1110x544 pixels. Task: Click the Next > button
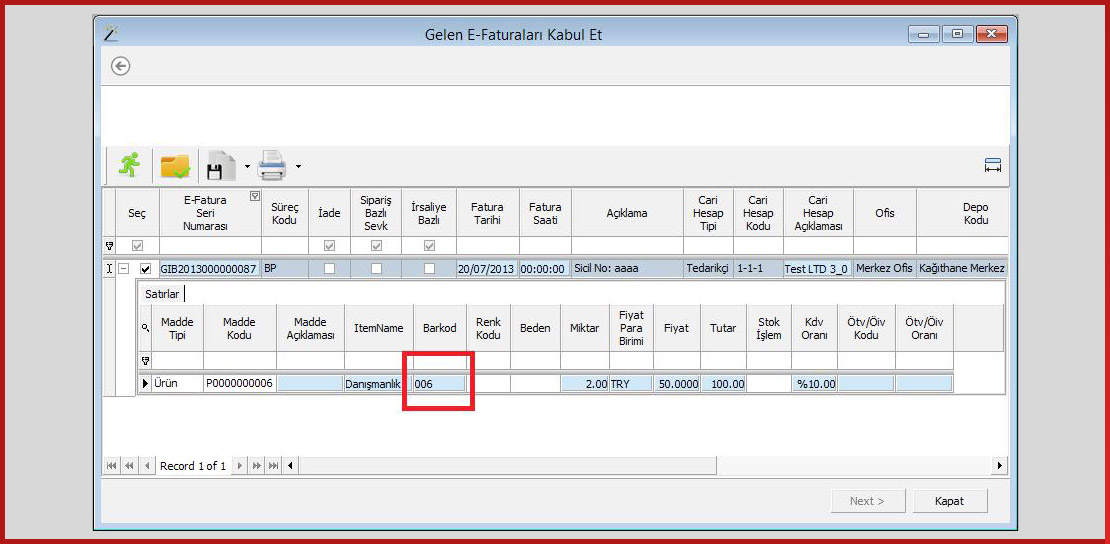click(867, 501)
